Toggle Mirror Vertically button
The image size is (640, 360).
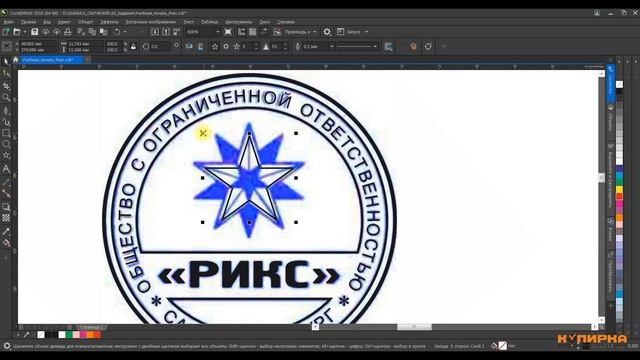point(200,47)
